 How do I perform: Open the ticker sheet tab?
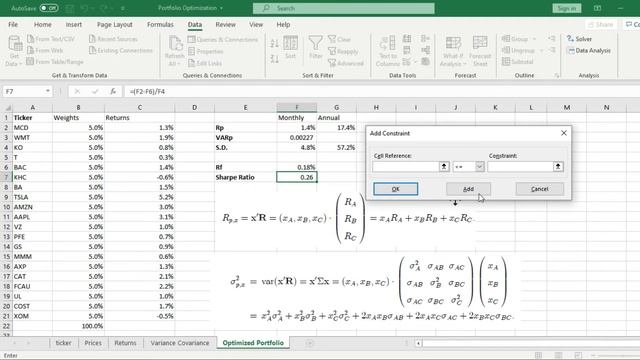tap(63, 343)
